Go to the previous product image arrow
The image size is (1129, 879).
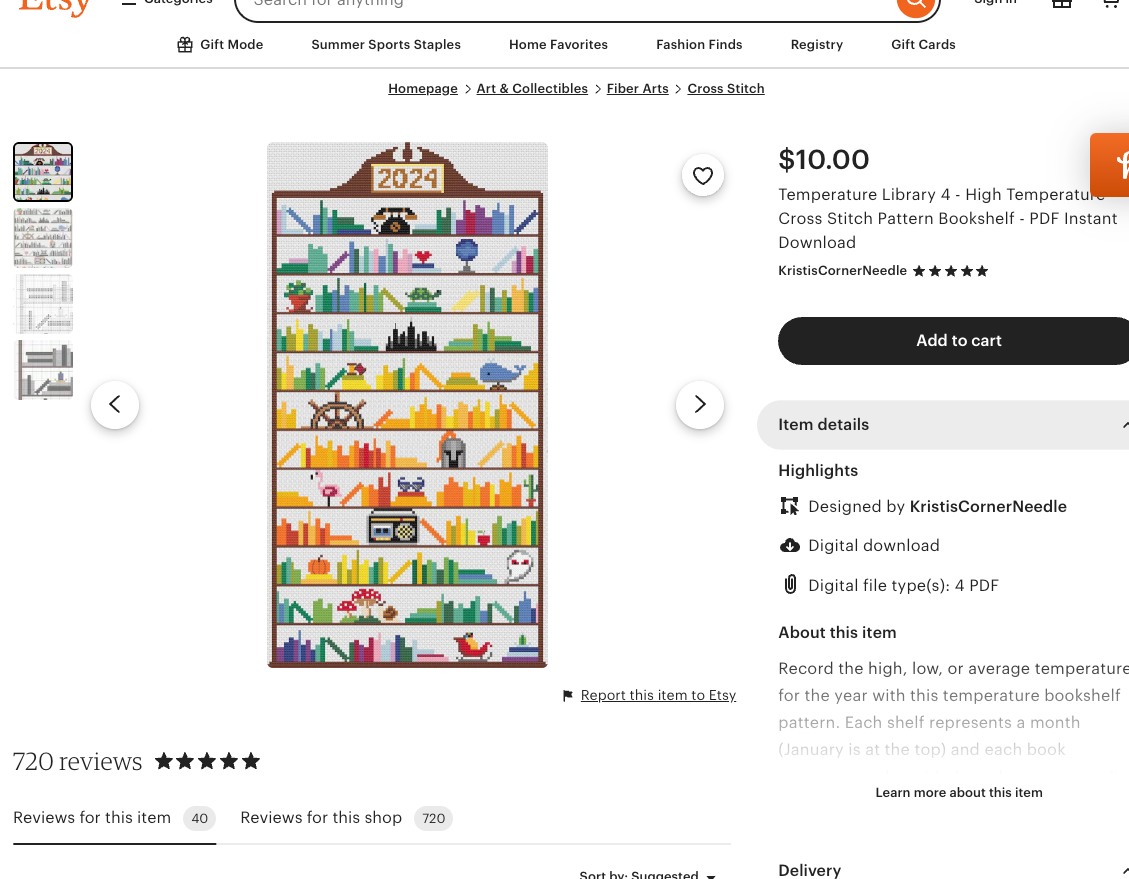pyautogui.click(x=115, y=404)
